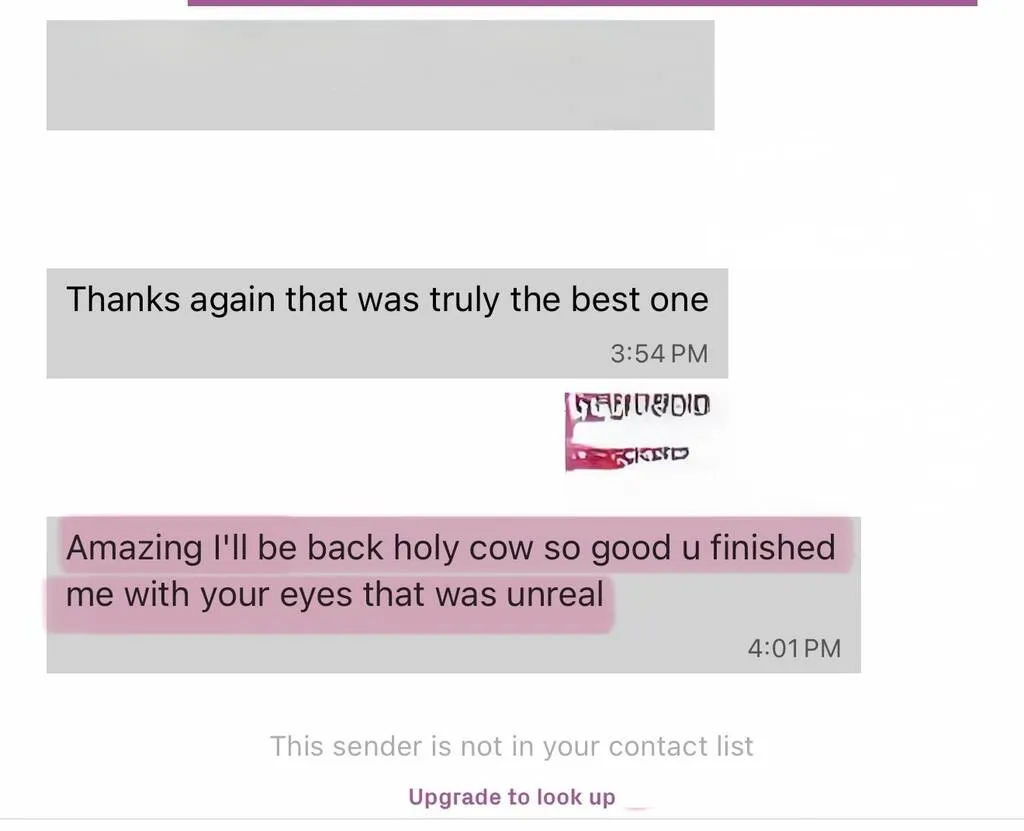Select the "Amazing I'll be back" message
Image resolution: width=1024 pixels, height=831 pixels.
pos(453,595)
